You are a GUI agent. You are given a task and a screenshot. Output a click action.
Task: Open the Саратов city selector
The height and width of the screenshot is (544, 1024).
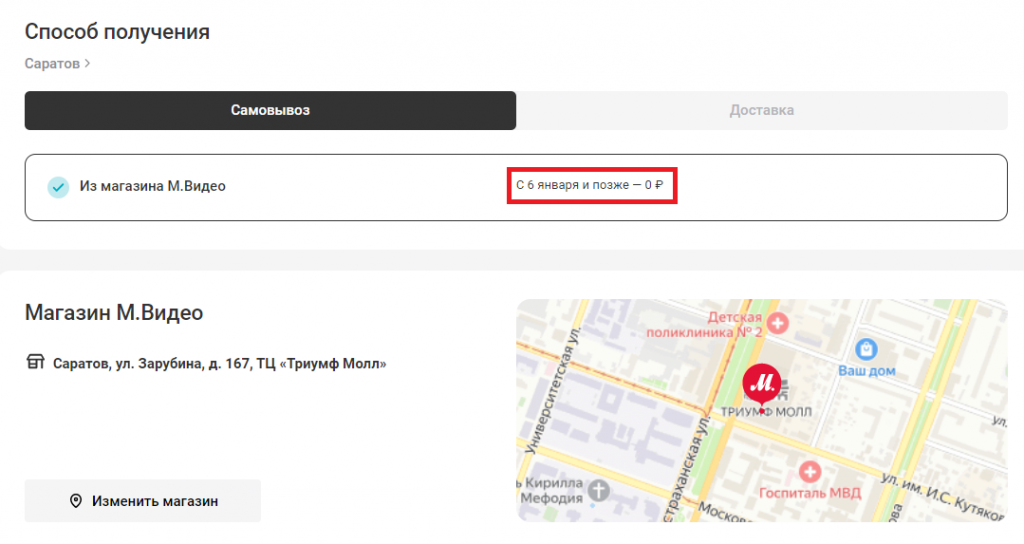click(x=57, y=63)
